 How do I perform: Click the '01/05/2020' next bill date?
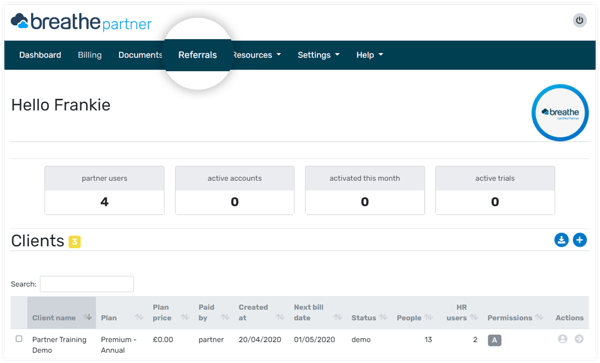point(314,340)
